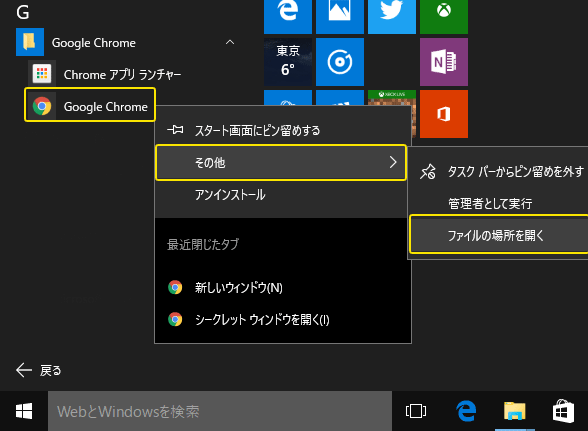Open シークレット ウィンドウを開く(I)

[x=283, y=320]
